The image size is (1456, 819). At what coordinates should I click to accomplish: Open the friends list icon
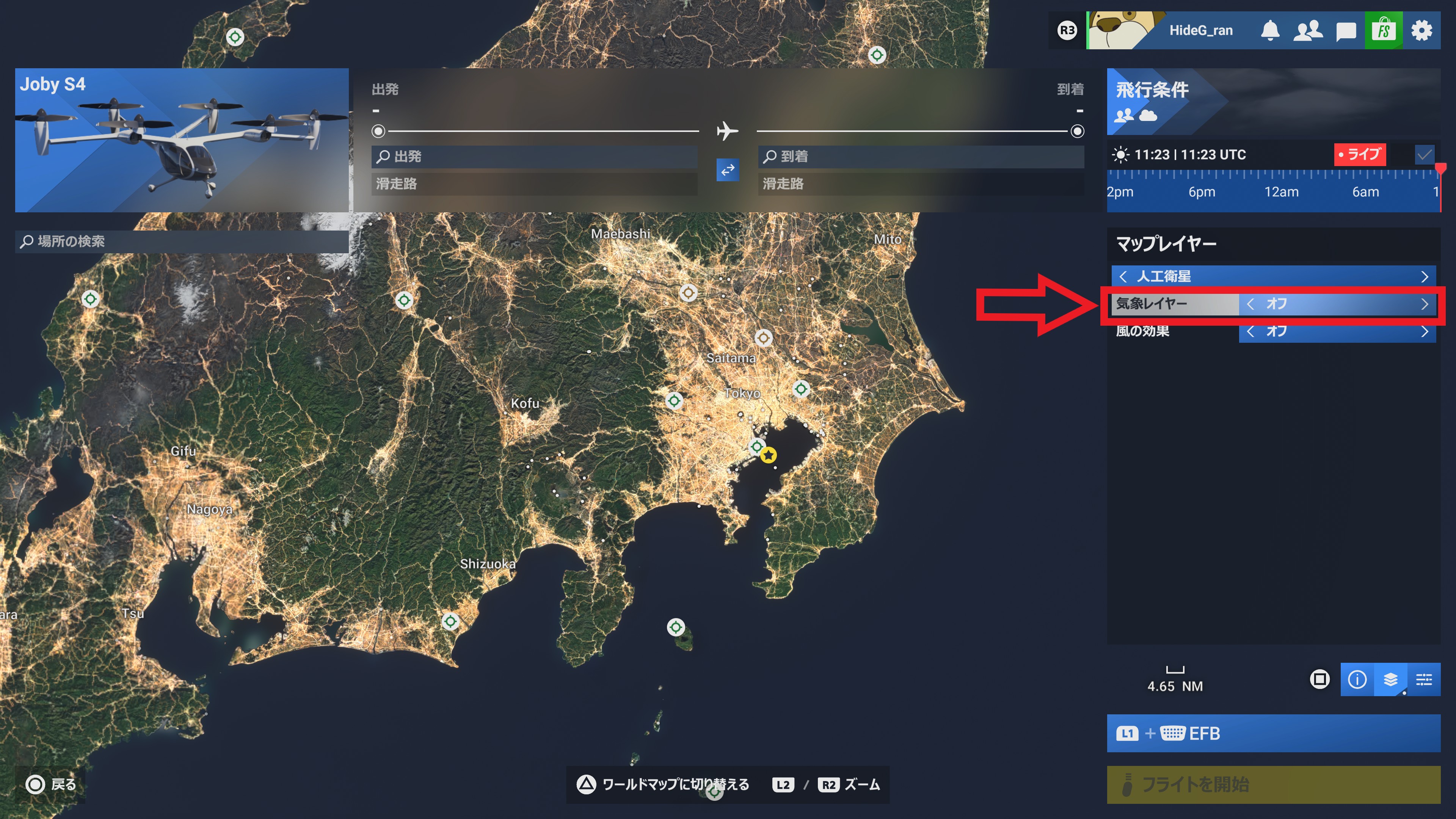[x=1308, y=30]
